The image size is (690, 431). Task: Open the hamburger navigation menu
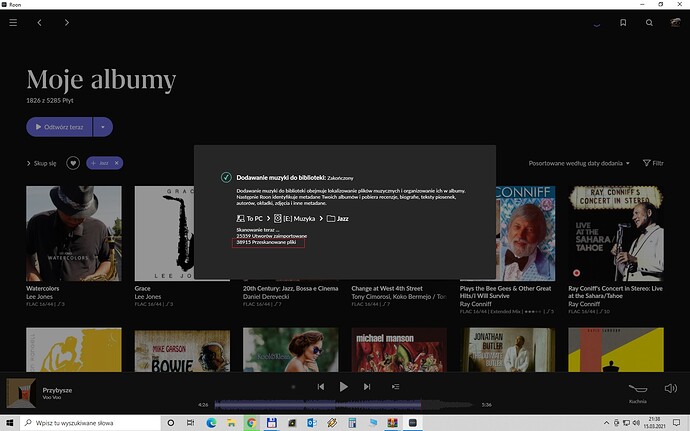coord(13,22)
